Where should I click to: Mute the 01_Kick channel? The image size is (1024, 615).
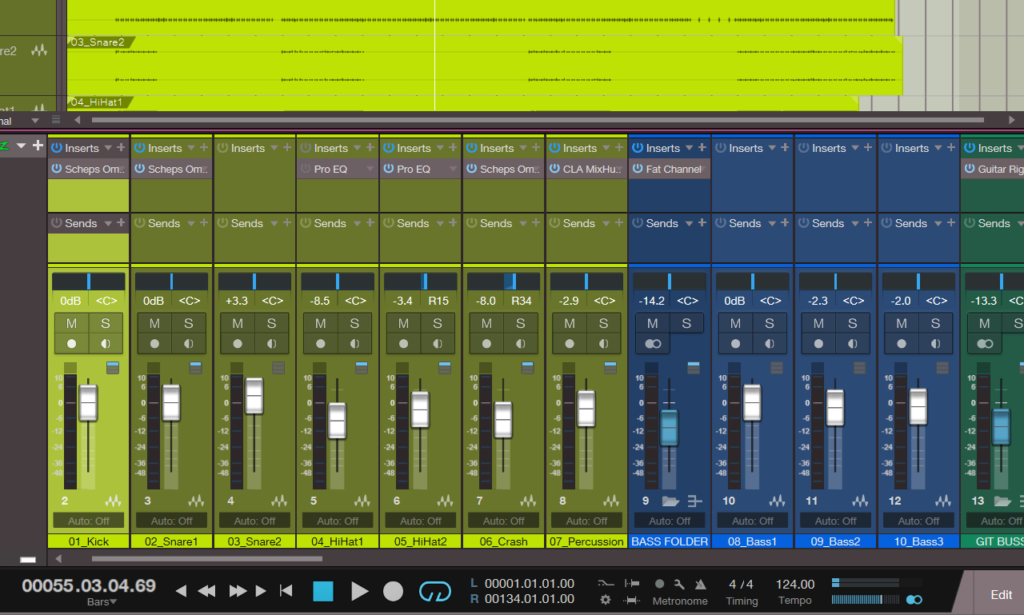(x=71, y=323)
